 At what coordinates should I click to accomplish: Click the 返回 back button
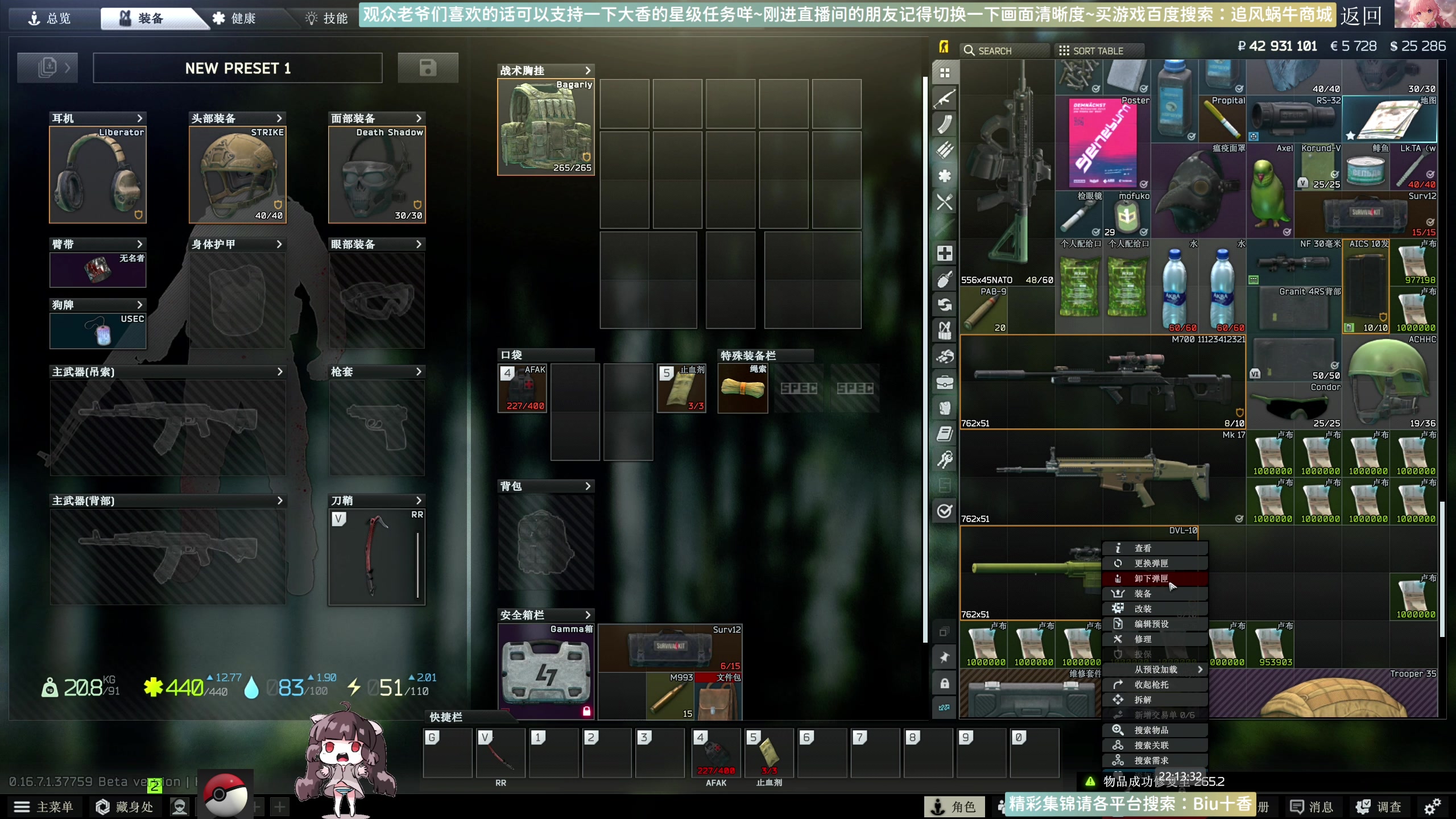(x=1360, y=15)
